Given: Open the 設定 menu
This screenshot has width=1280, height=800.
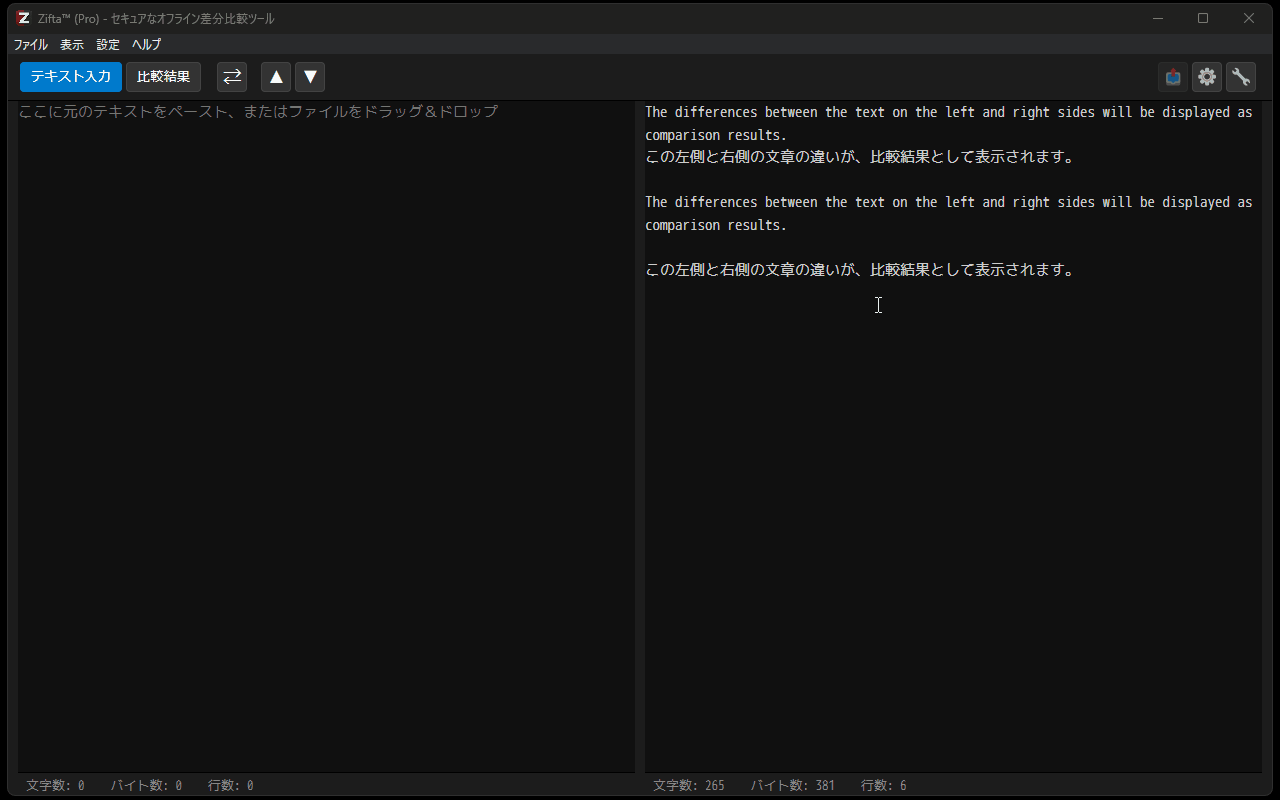Looking at the screenshot, I should point(107,44).
